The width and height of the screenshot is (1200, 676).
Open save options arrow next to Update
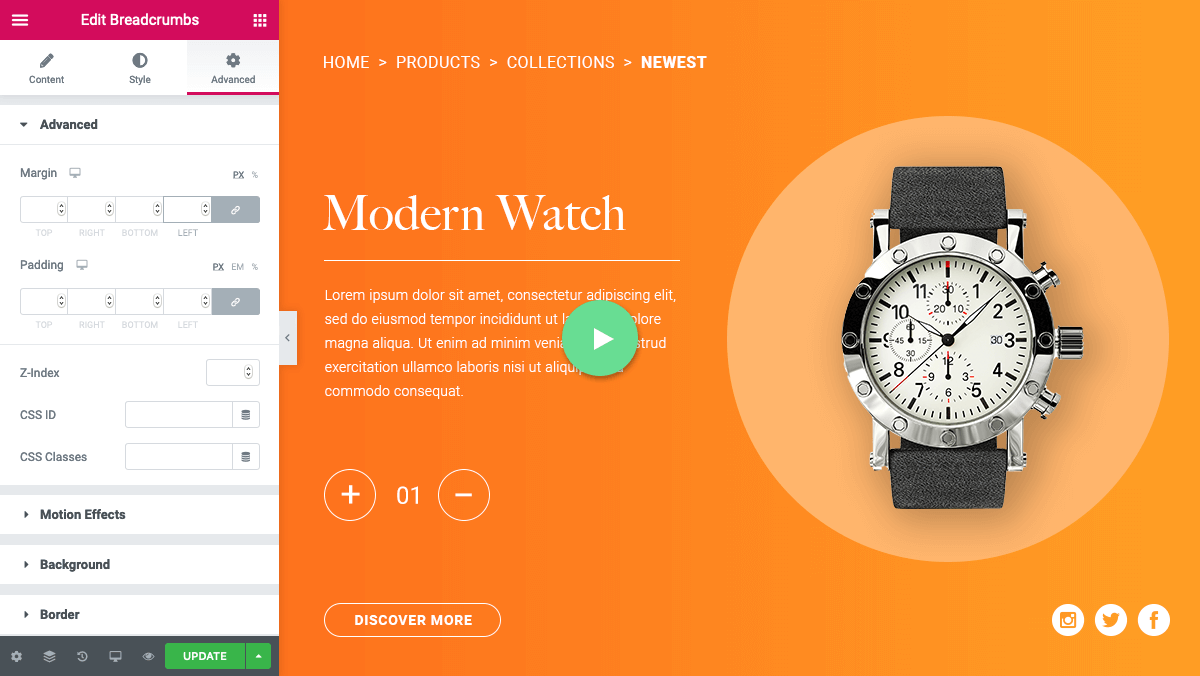[x=258, y=656]
